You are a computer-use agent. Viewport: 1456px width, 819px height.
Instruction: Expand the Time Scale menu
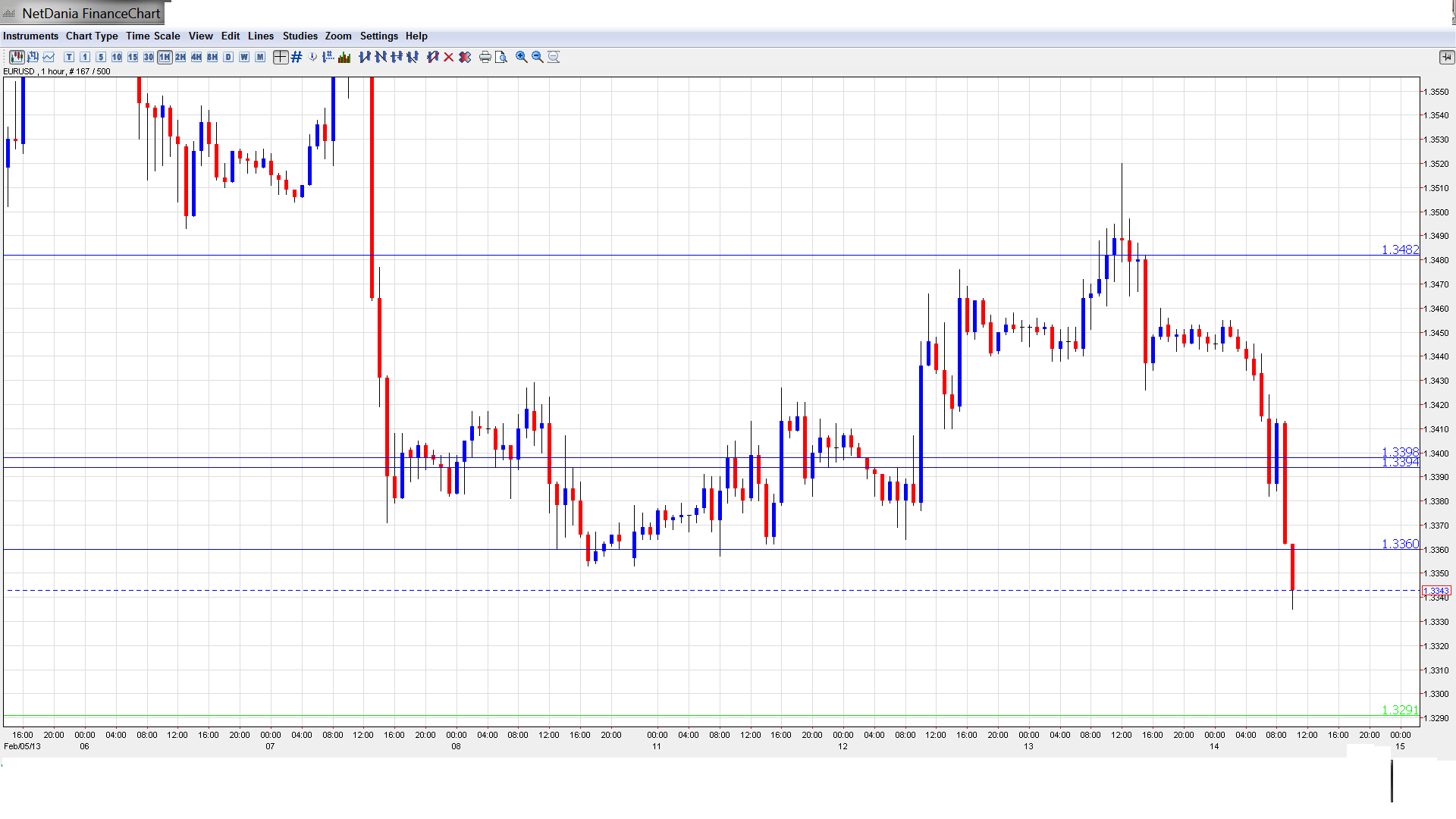point(152,36)
